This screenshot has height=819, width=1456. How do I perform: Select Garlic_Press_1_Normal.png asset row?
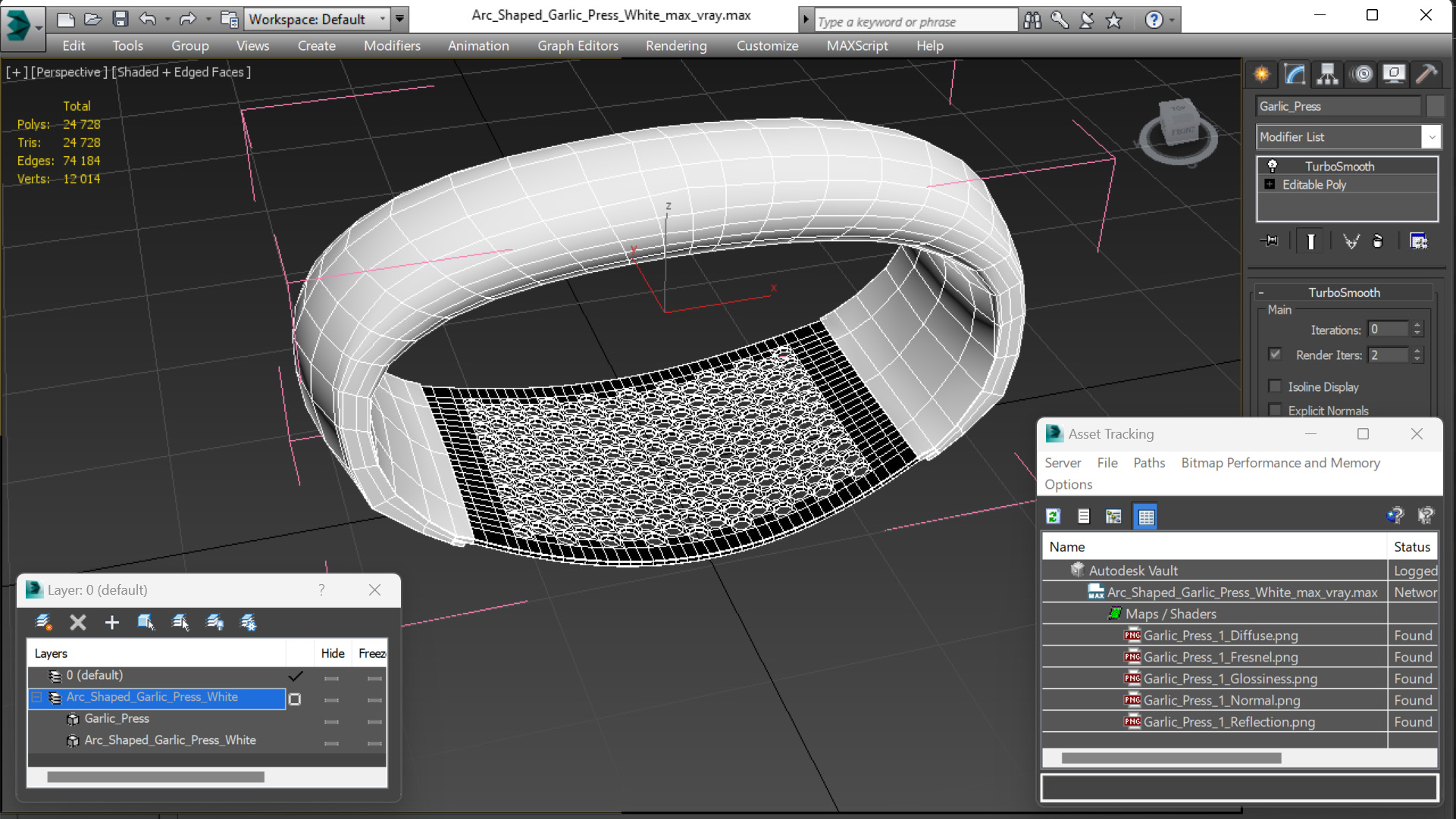pos(1221,700)
